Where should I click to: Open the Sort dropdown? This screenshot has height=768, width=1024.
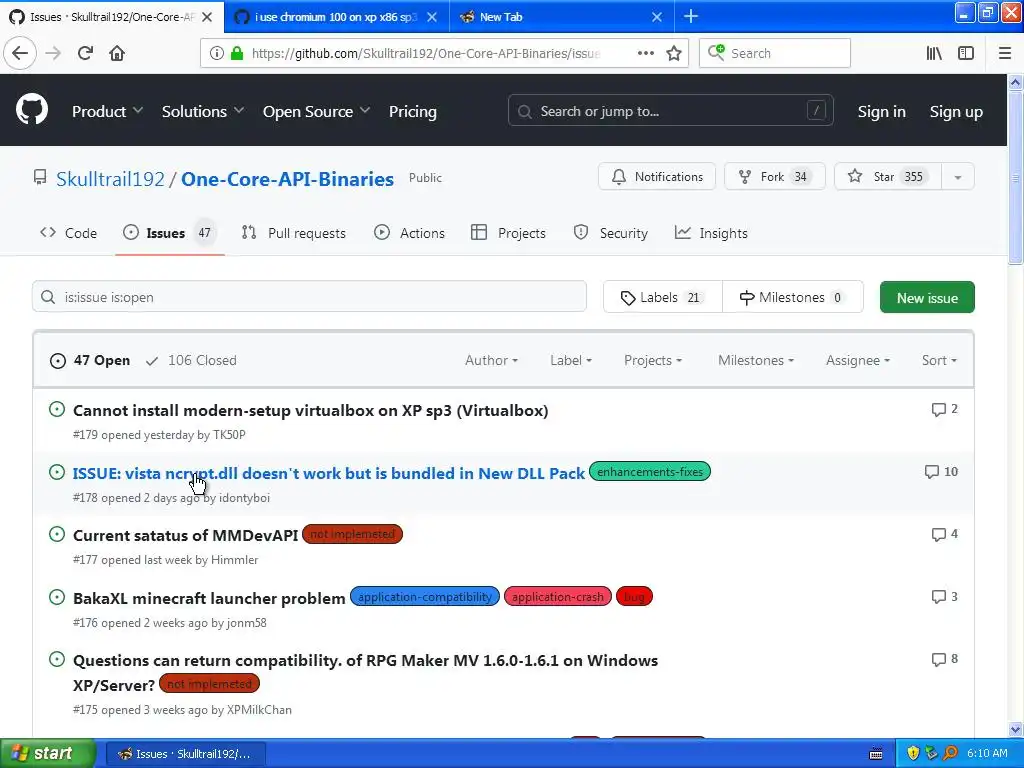[x=939, y=360]
